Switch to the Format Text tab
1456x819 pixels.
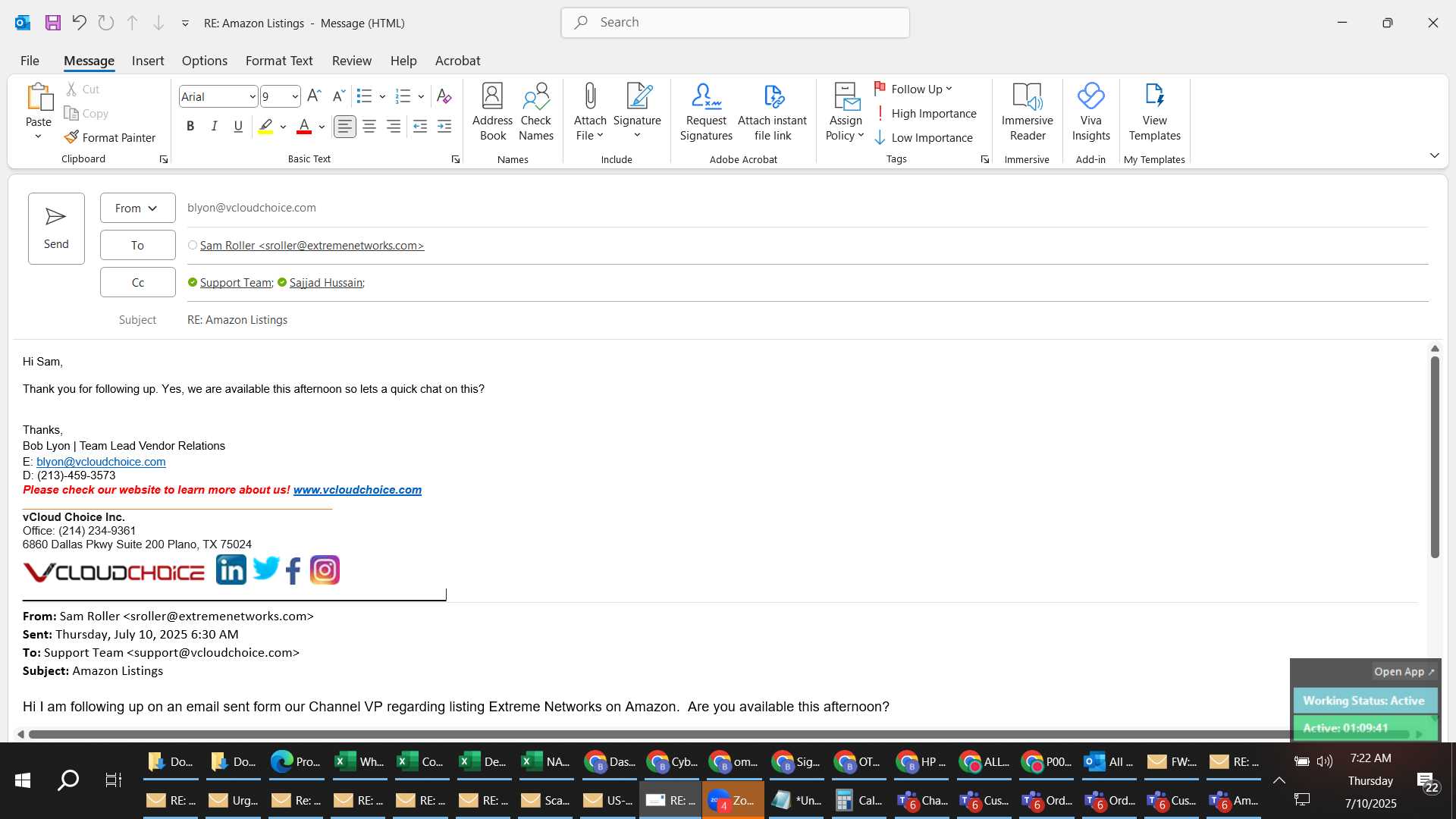pyautogui.click(x=279, y=61)
